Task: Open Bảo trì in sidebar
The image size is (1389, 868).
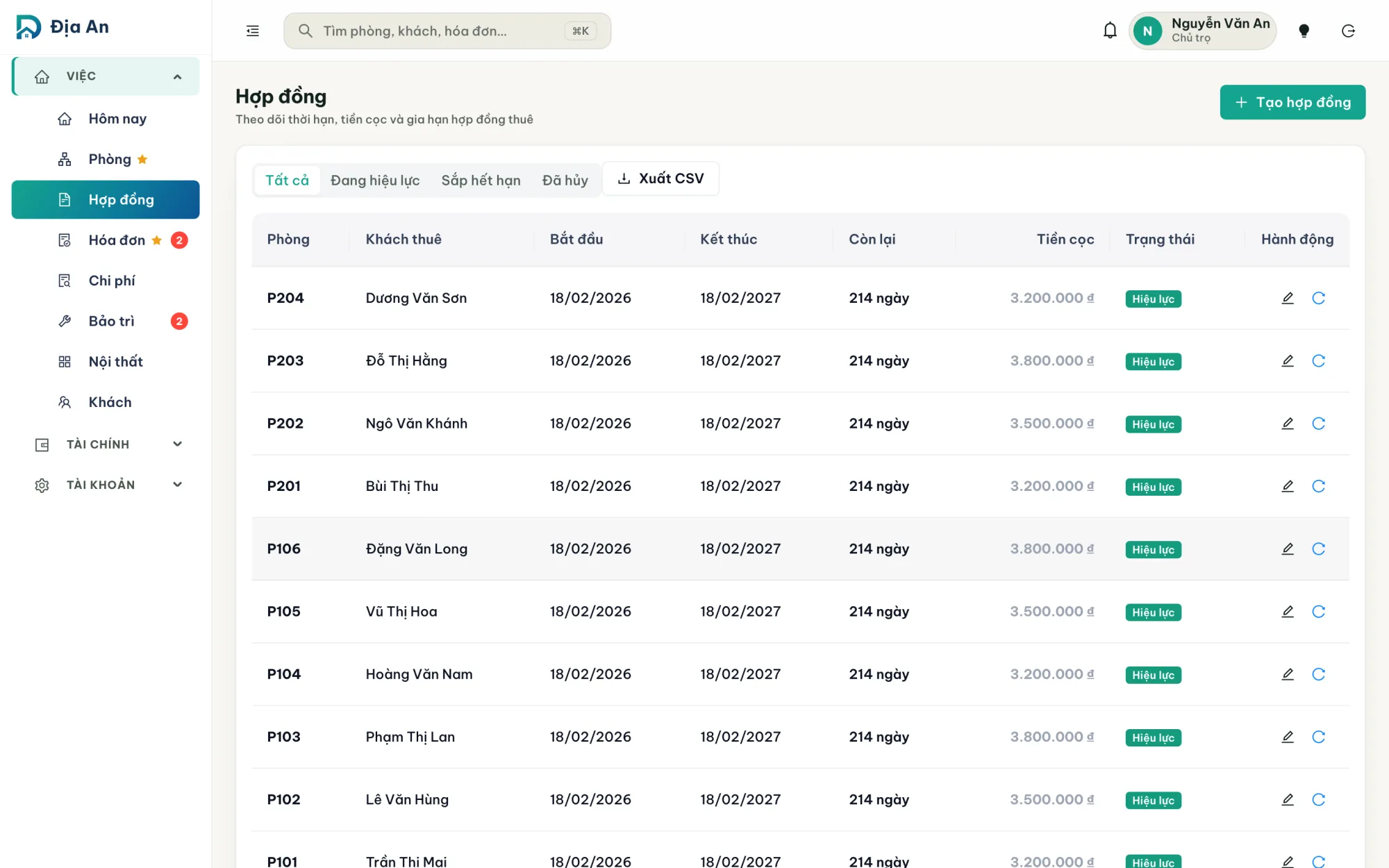Action: pyautogui.click(x=106, y=321)
